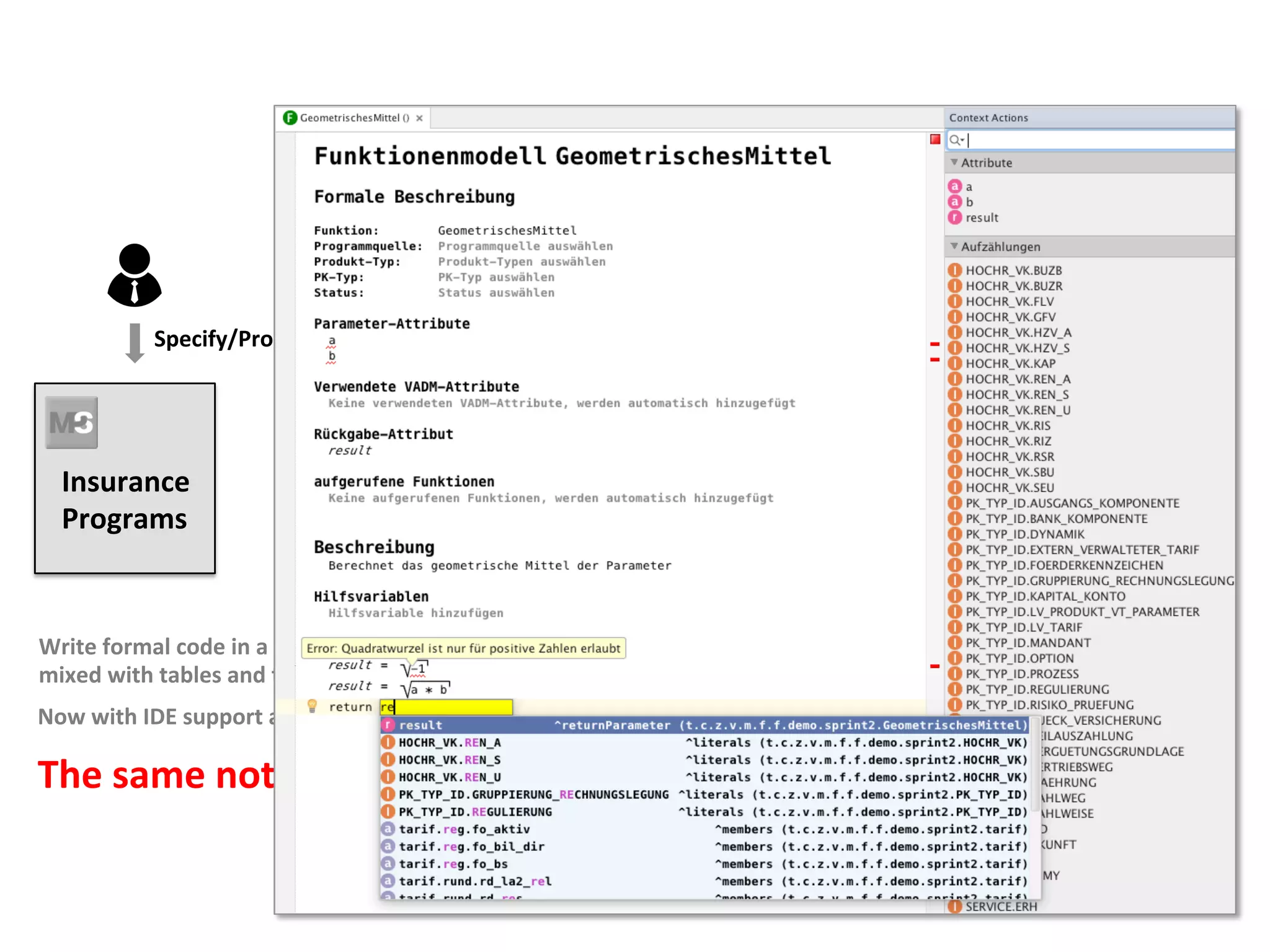The image size is (1270, 952).
Task: Choose tarif.reg.fo_bs completion item
Action: coord(704,864)
